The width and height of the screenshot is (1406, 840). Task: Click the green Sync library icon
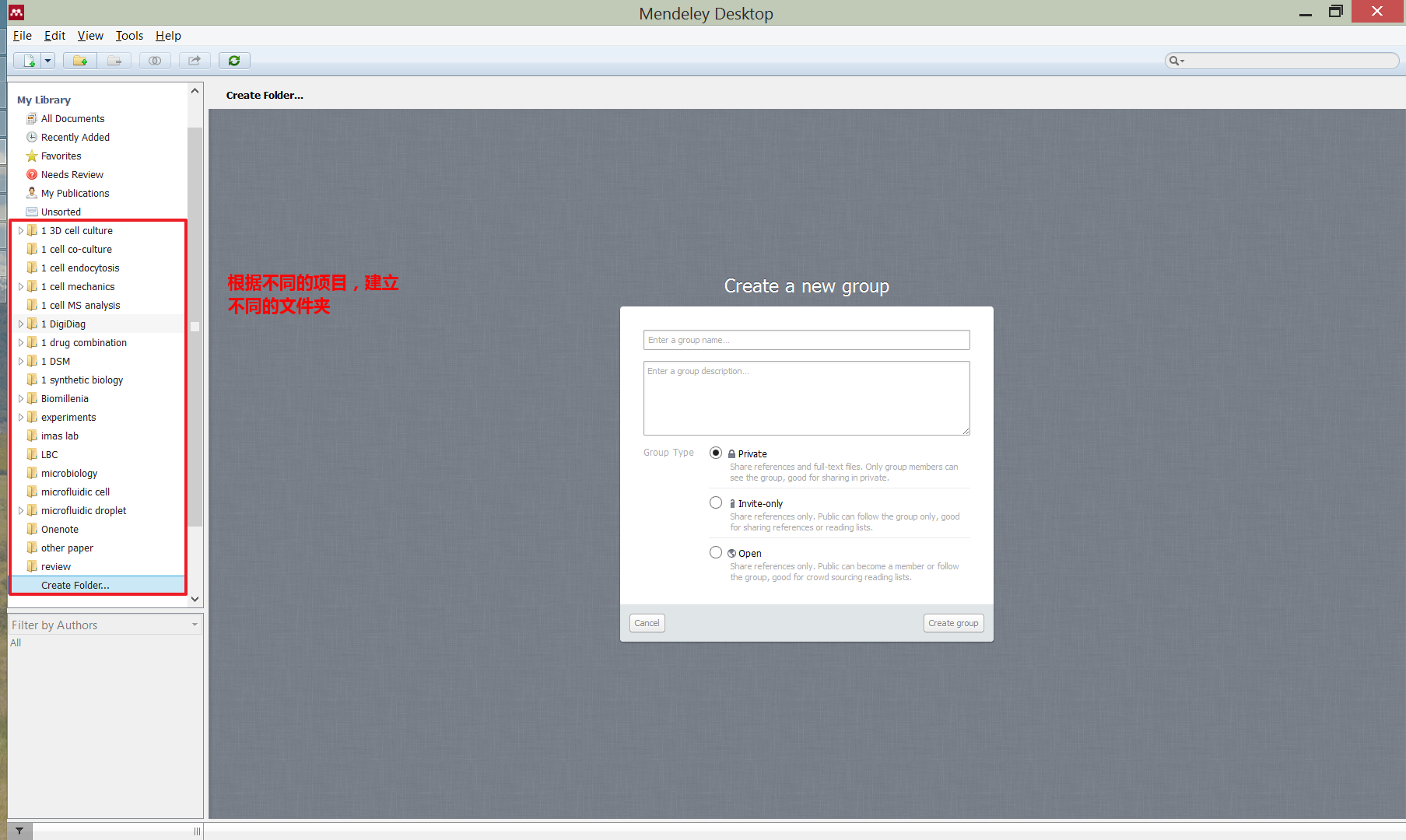point(234,61)
